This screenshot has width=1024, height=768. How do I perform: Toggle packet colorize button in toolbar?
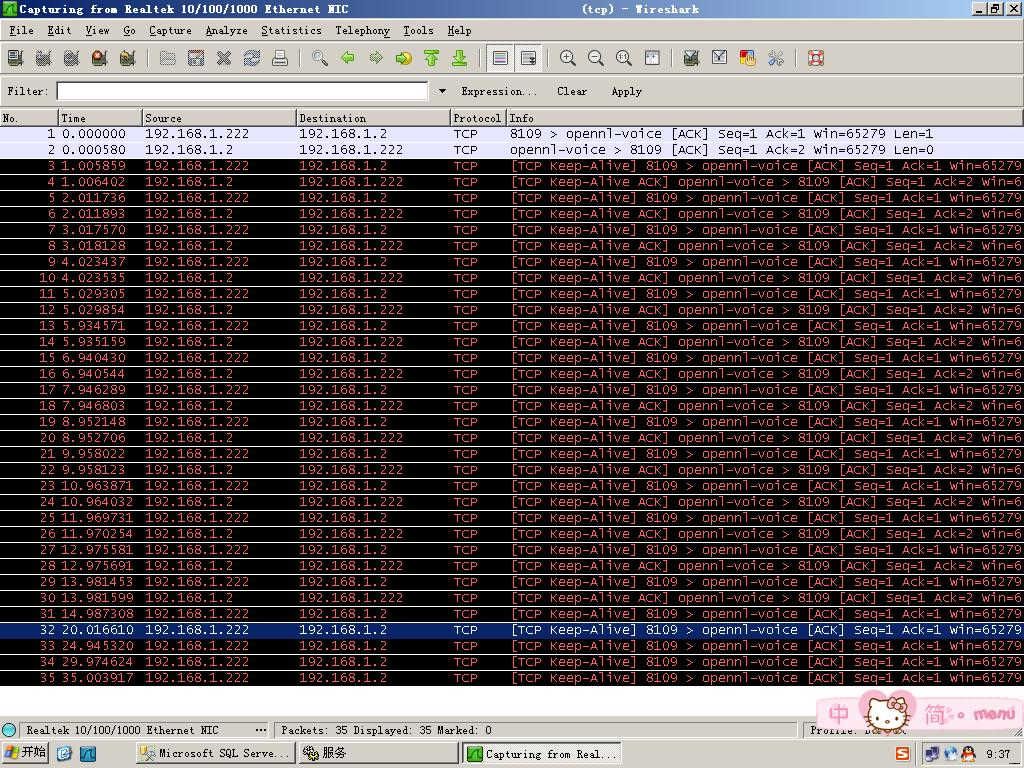(x=500, y=59)
